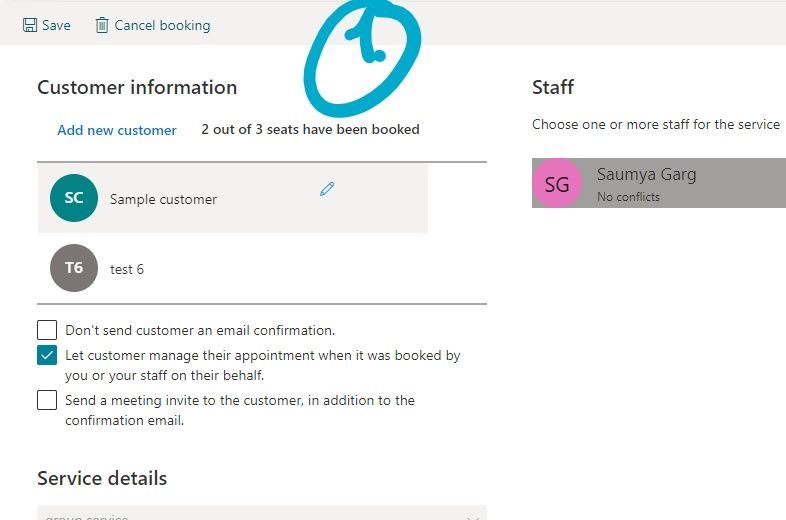Screen dimensions: 786x520
Task: Click the T6 customer avatar circle
Action: (74, 268)
